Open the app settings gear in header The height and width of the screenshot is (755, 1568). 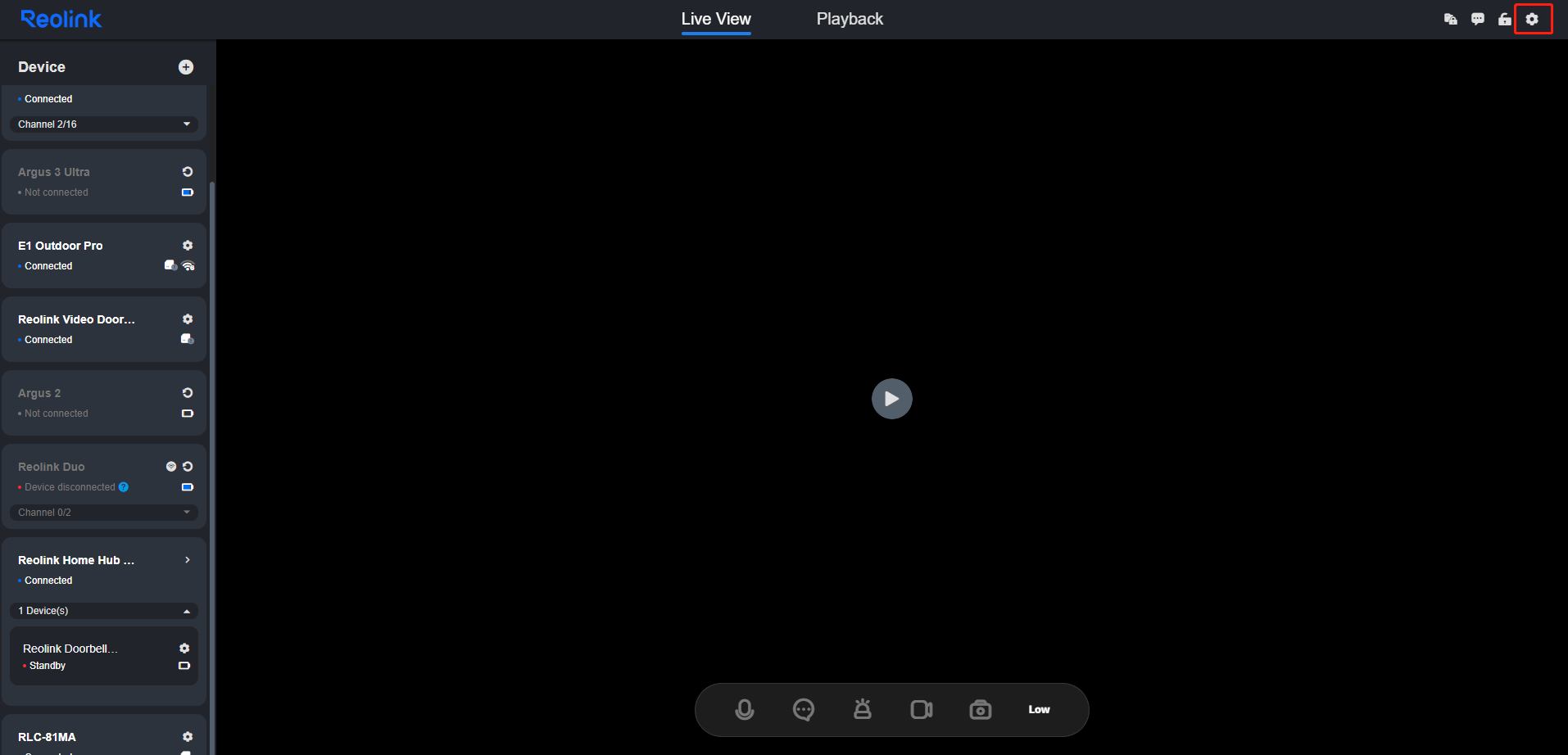1532,19
